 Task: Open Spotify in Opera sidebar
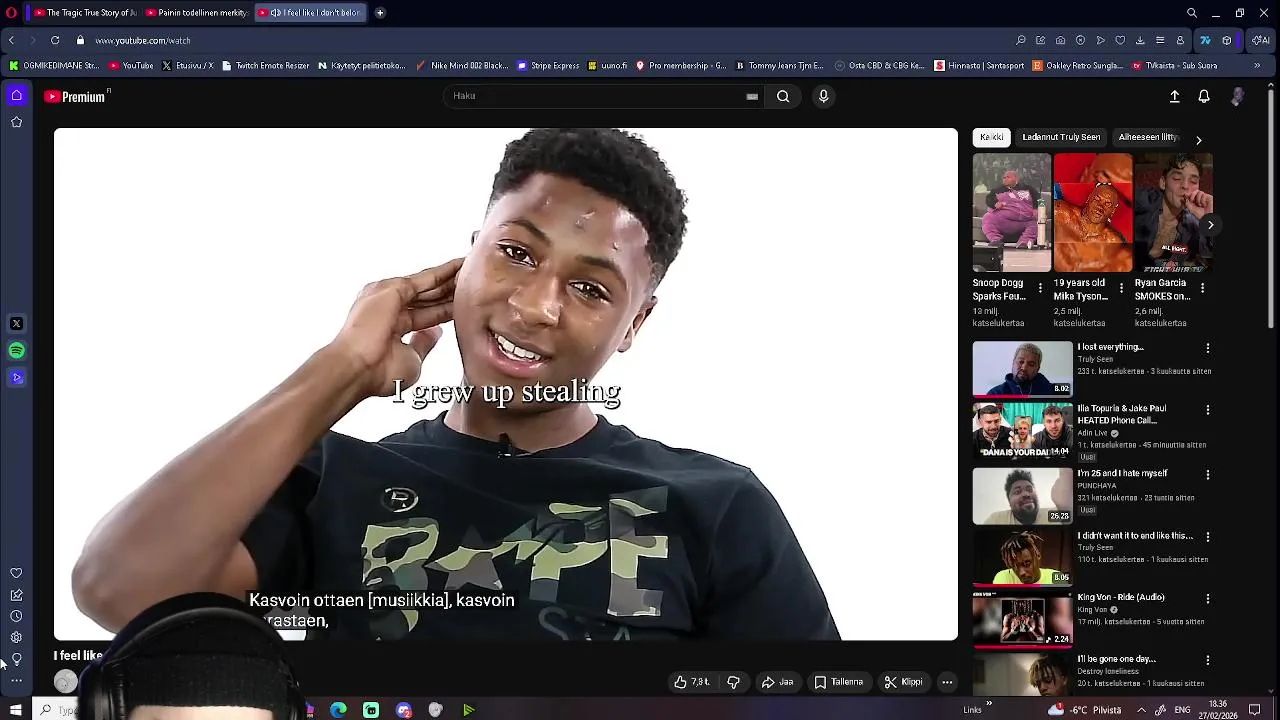16,351
